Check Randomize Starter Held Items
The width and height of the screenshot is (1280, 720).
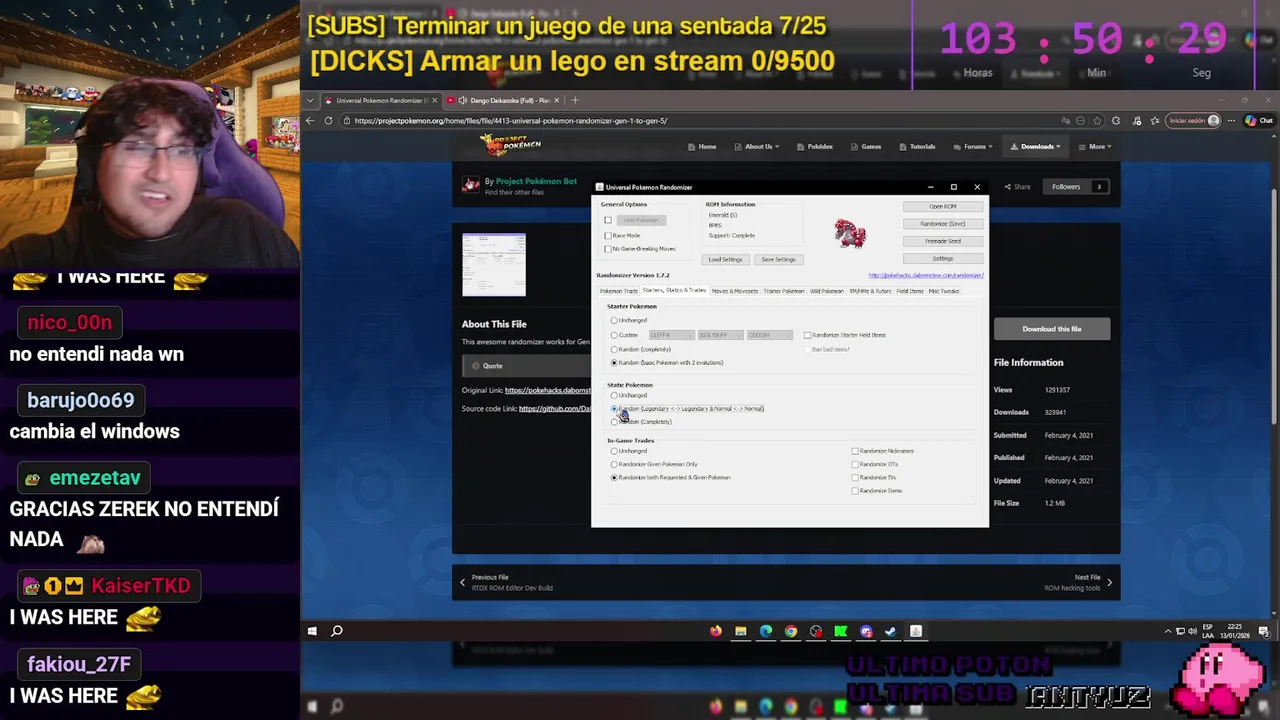tap(808, 335)
